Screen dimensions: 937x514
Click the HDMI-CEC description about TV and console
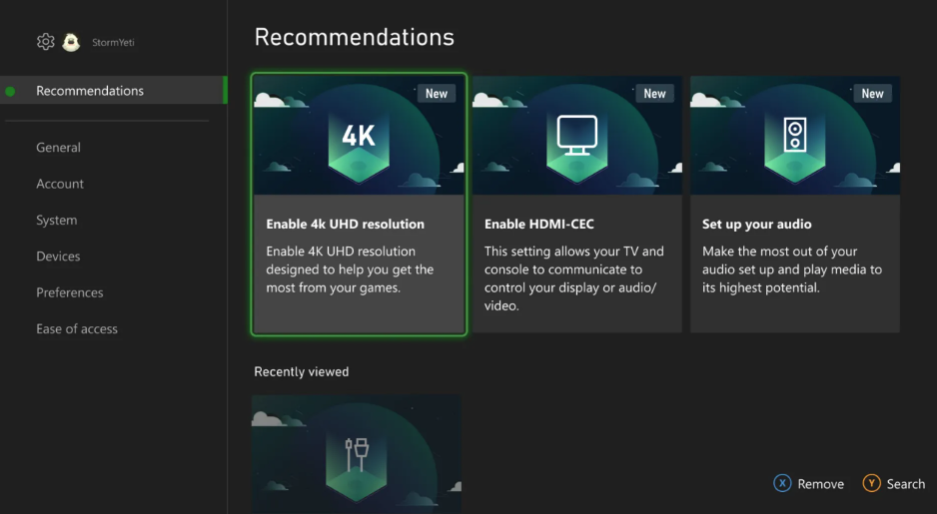tap(574, 279)
